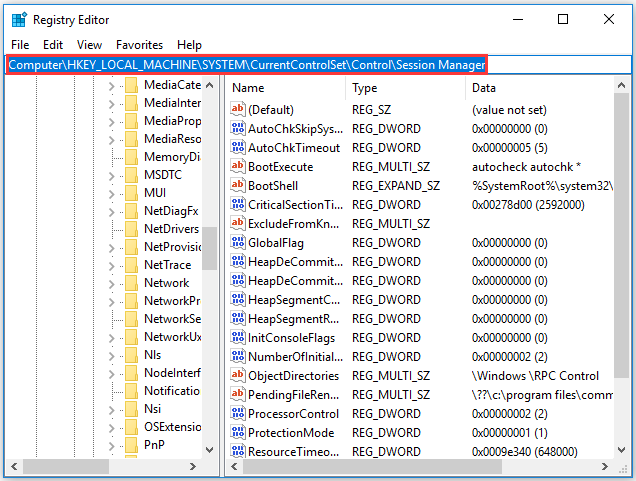The width and height of the screenshot is (636, 481).
Task: Open the Favorites menu
Action: 139,45
